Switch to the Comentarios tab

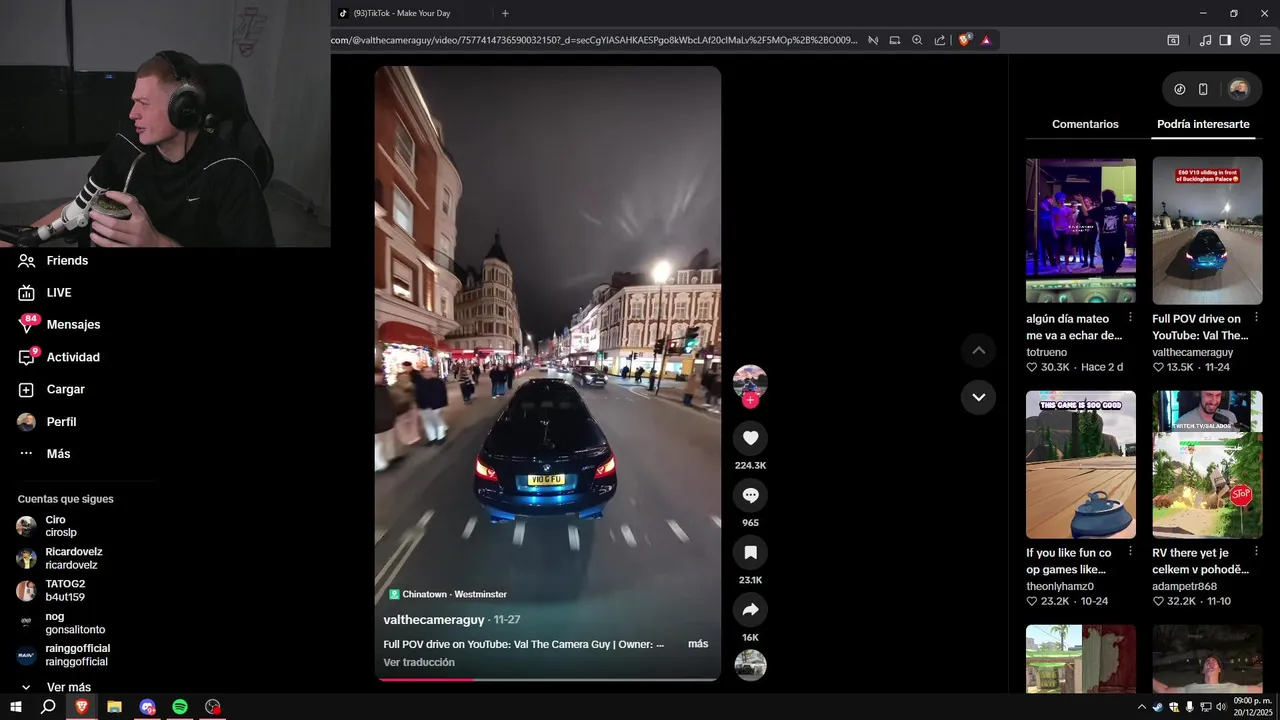click(x=1085, y=124)
